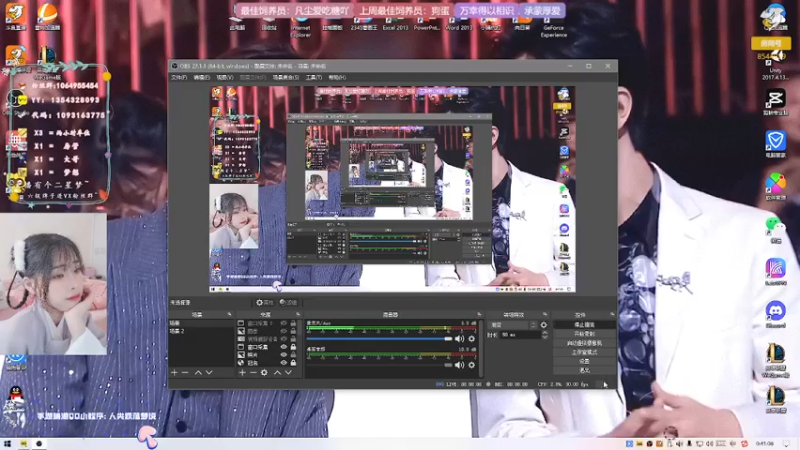Add a new scene with plus icon
This screenshot has height=450, width=800.
pyautogui.click(x=174, y=372)
